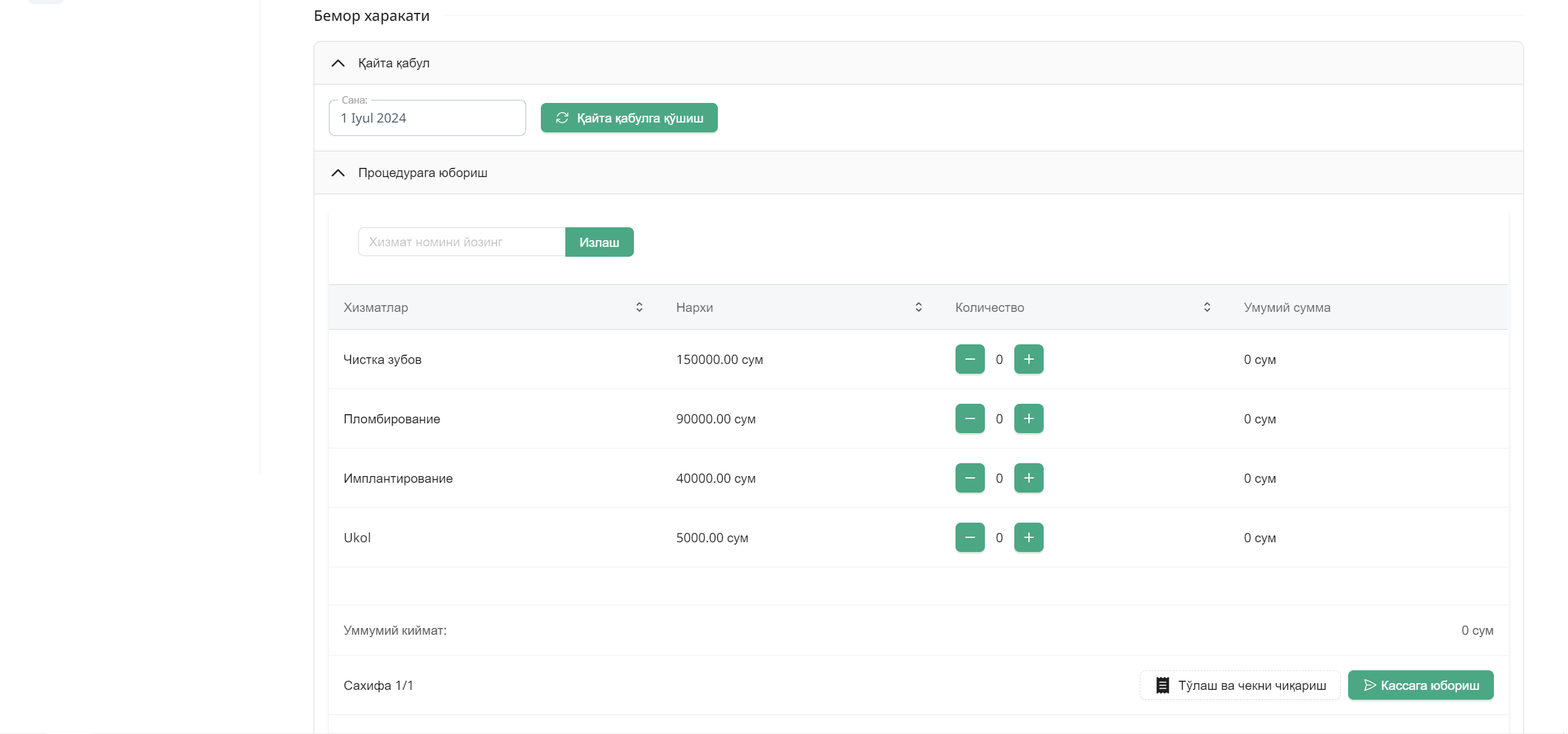This screenshot has height=734, width=1568.
Task: Increase quantity for Имплантирование
Action: point(1028,478)
